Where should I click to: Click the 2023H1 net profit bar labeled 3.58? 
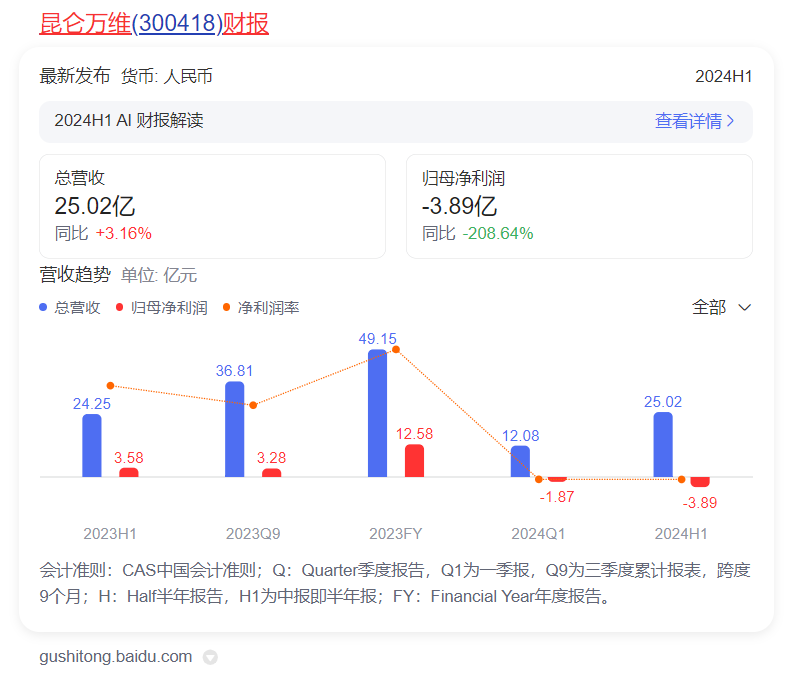[129, 472]
